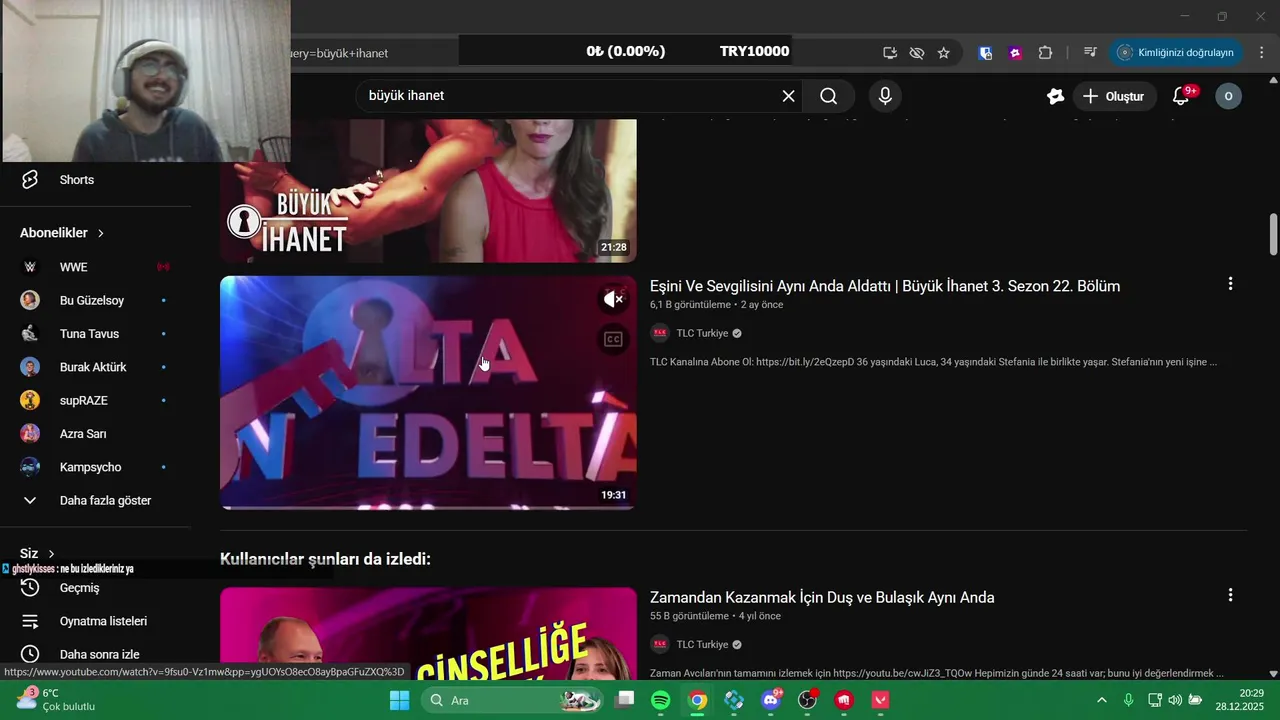This screenshot has height=720, width=1280.
Task: Expand the Siz section chevron
Action: click(x=51, y=553)
